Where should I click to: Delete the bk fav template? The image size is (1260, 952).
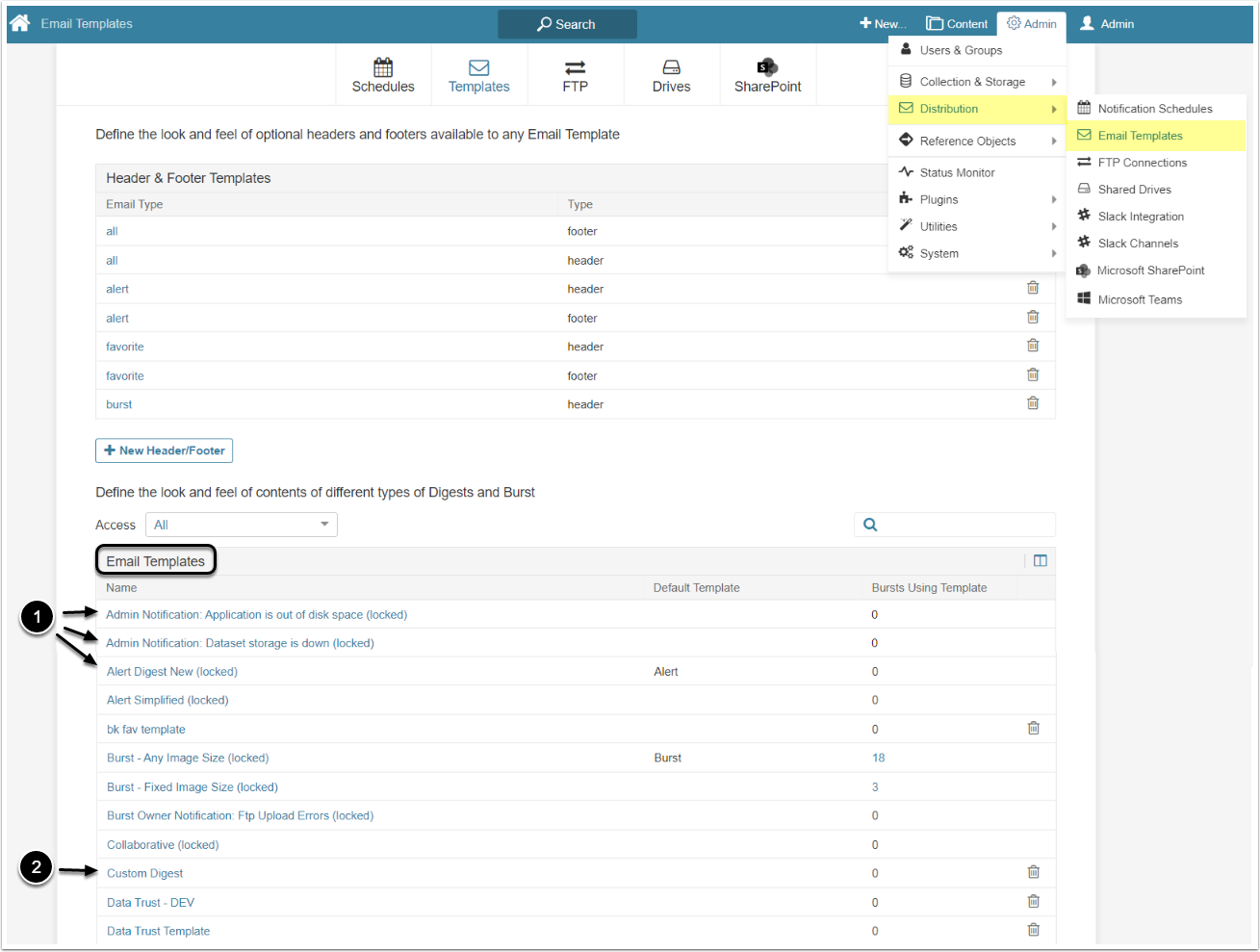point(1033,729)
